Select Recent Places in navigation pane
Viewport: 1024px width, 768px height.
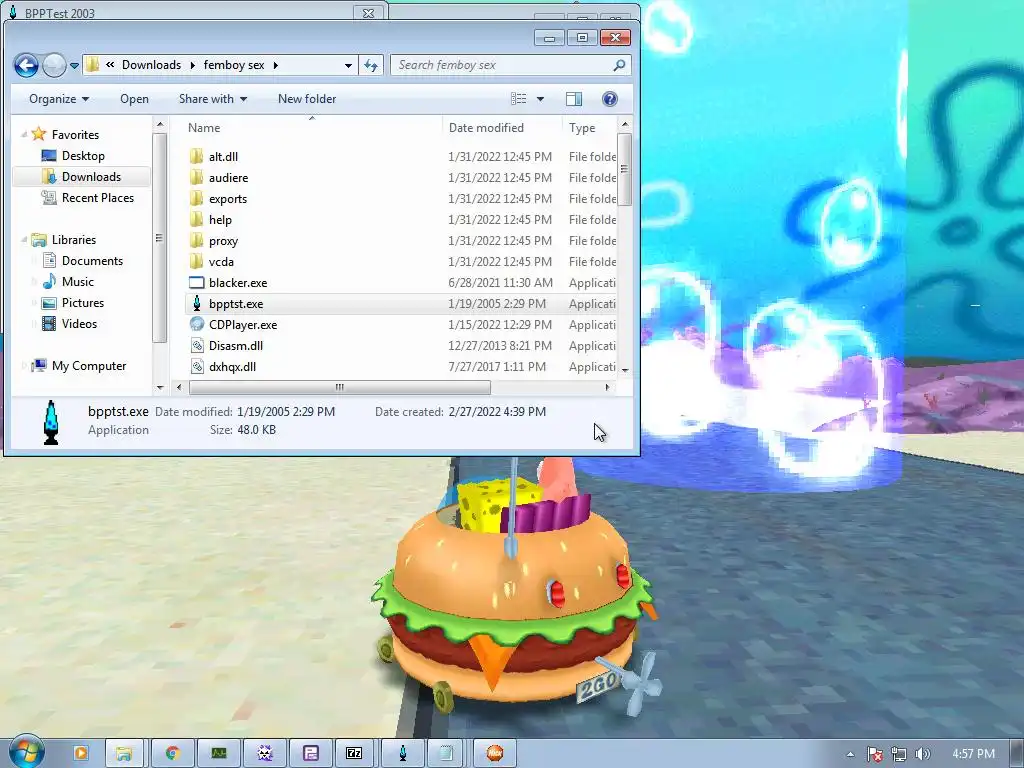click(x=97, y=197)
